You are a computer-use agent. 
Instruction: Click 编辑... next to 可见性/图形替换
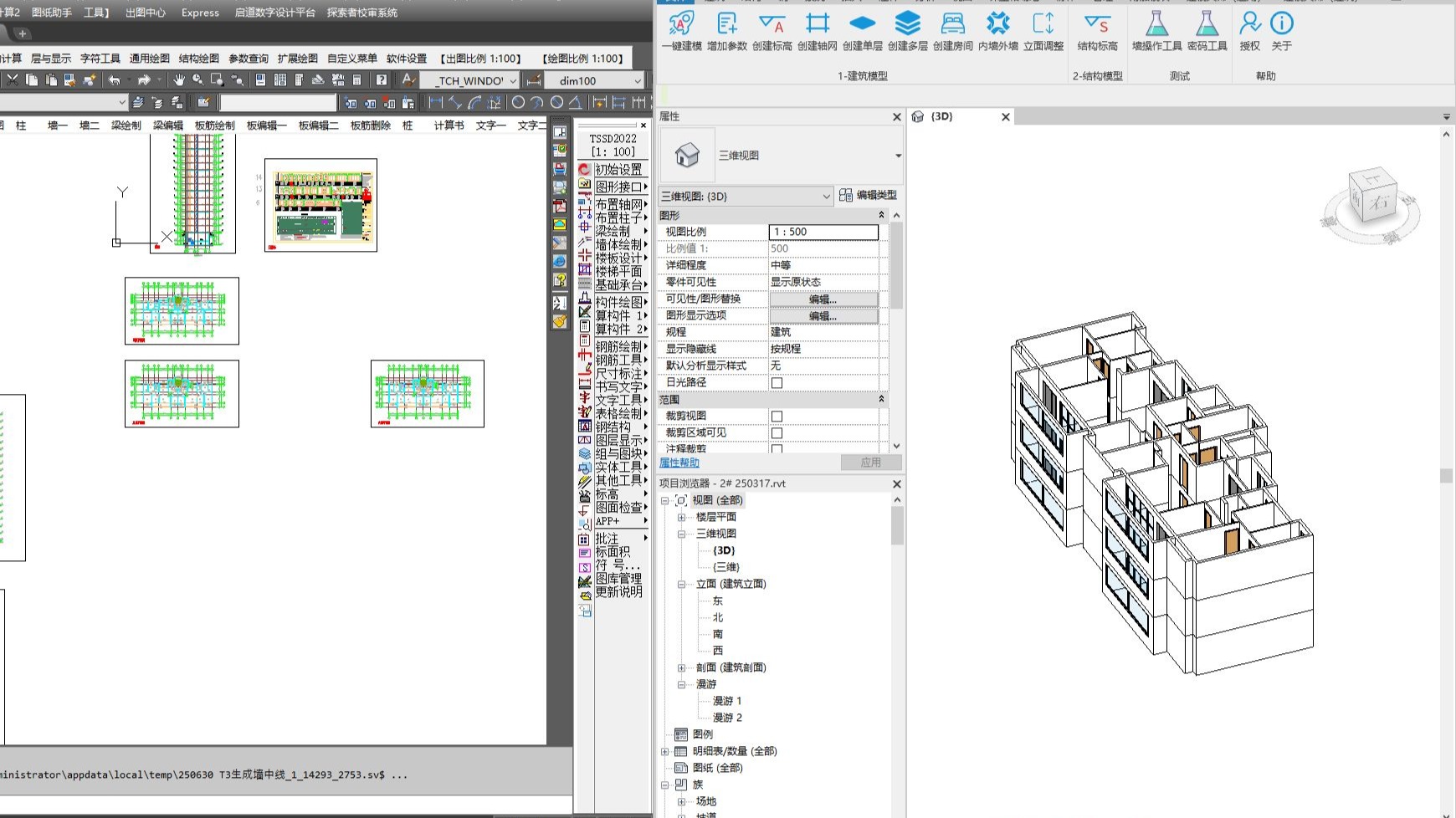coord(823,299)
